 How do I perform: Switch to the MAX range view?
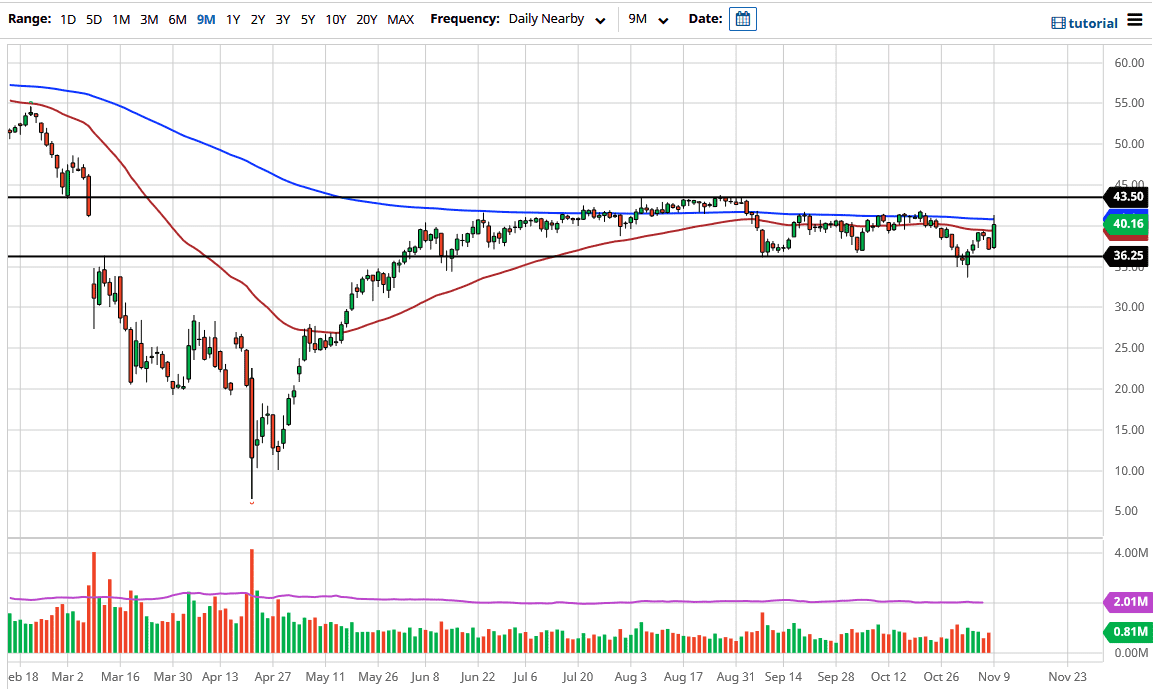[x=400, y=18]
